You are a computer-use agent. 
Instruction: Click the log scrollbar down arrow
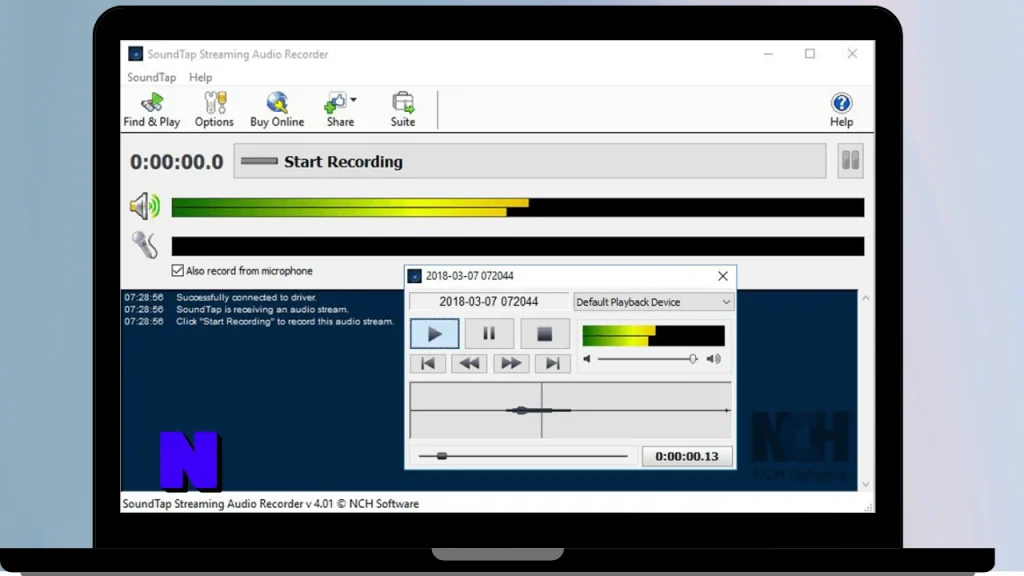point(865,484)
